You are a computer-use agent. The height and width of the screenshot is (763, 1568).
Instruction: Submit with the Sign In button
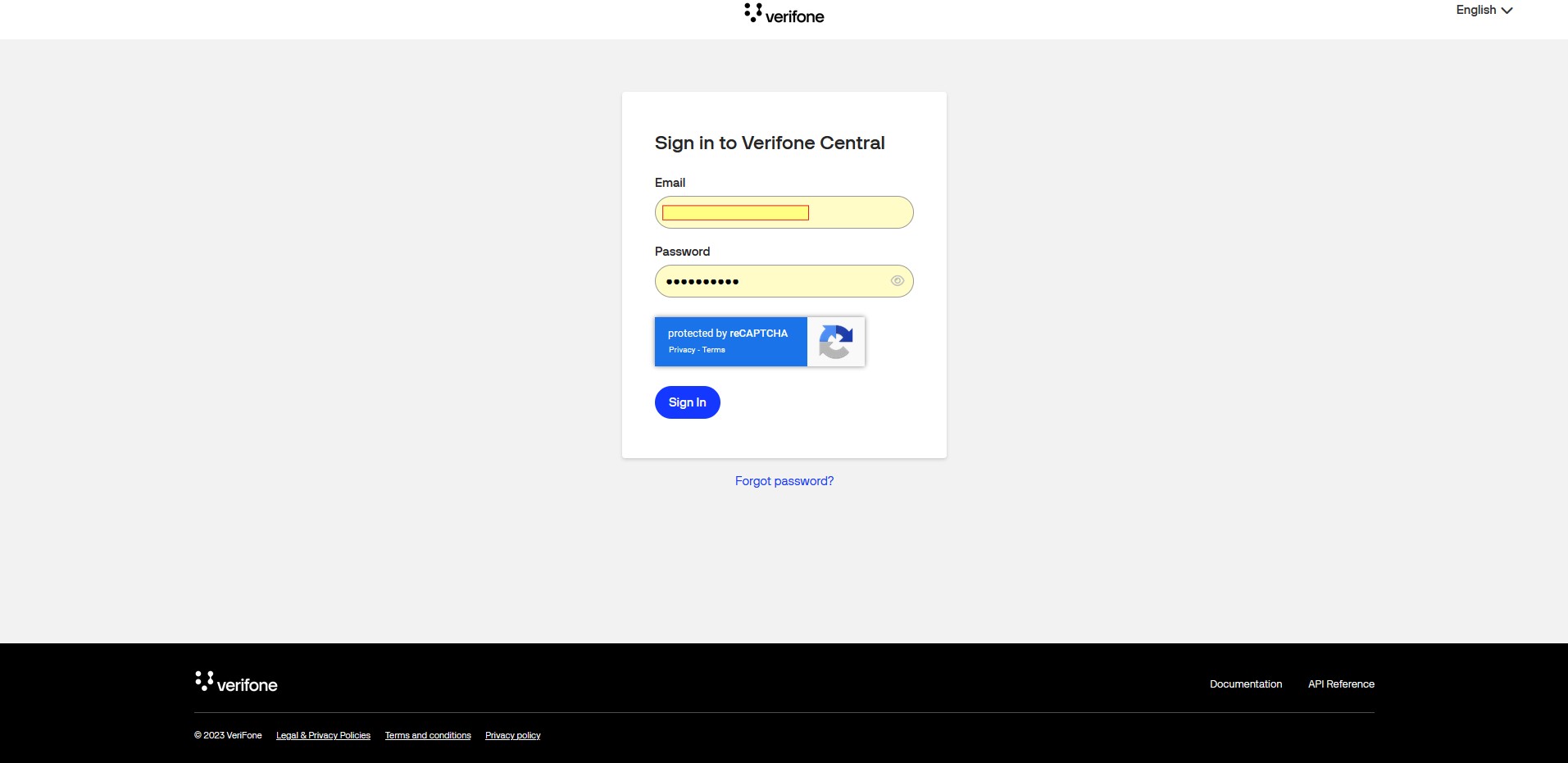[x=688, y=402]
